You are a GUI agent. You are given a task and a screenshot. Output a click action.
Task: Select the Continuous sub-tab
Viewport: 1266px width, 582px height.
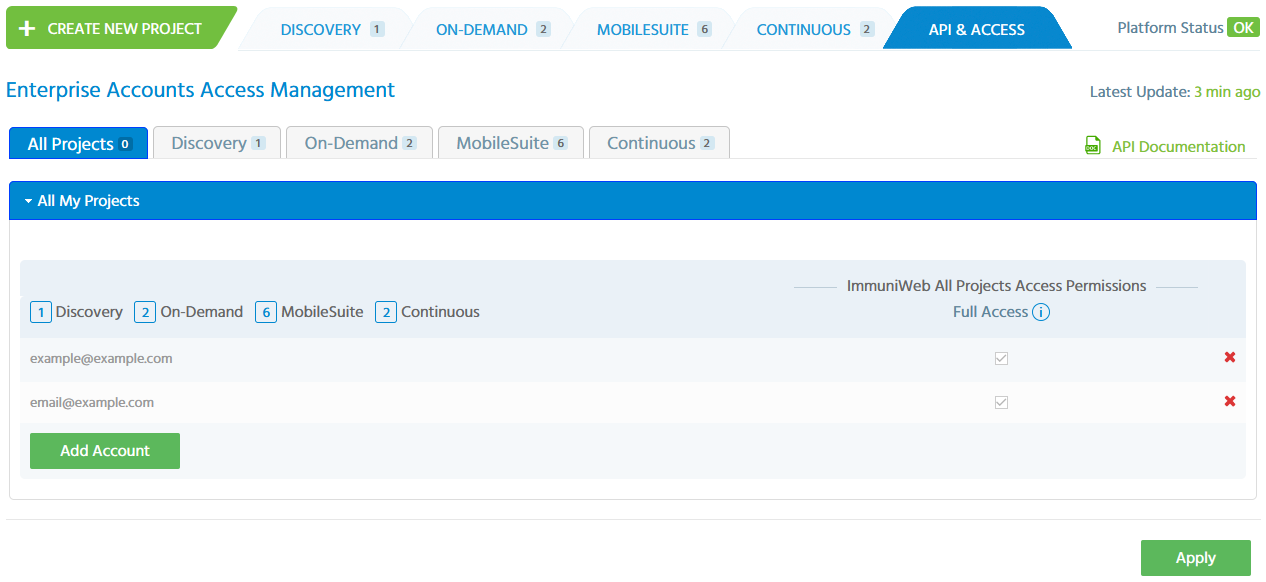click(659, 143)
